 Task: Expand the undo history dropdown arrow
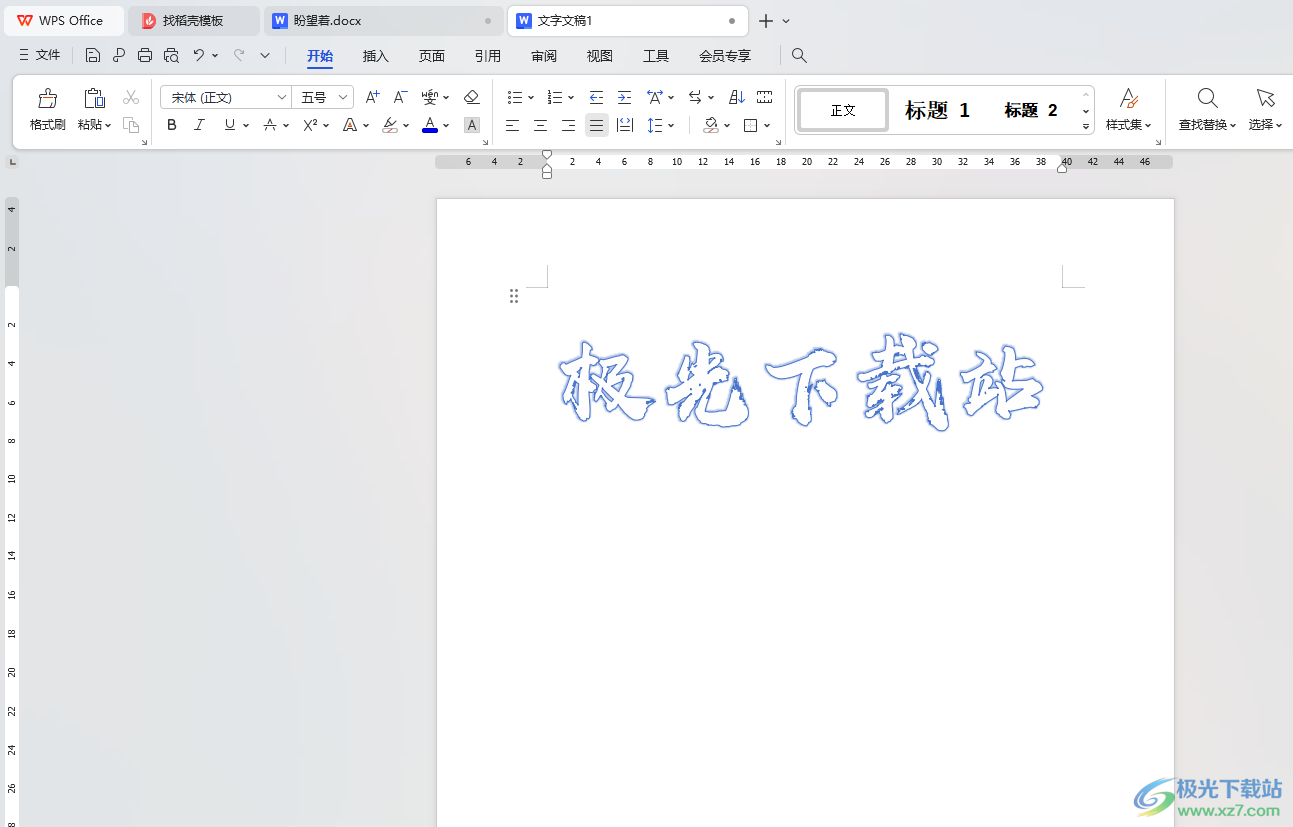[215, 56]
